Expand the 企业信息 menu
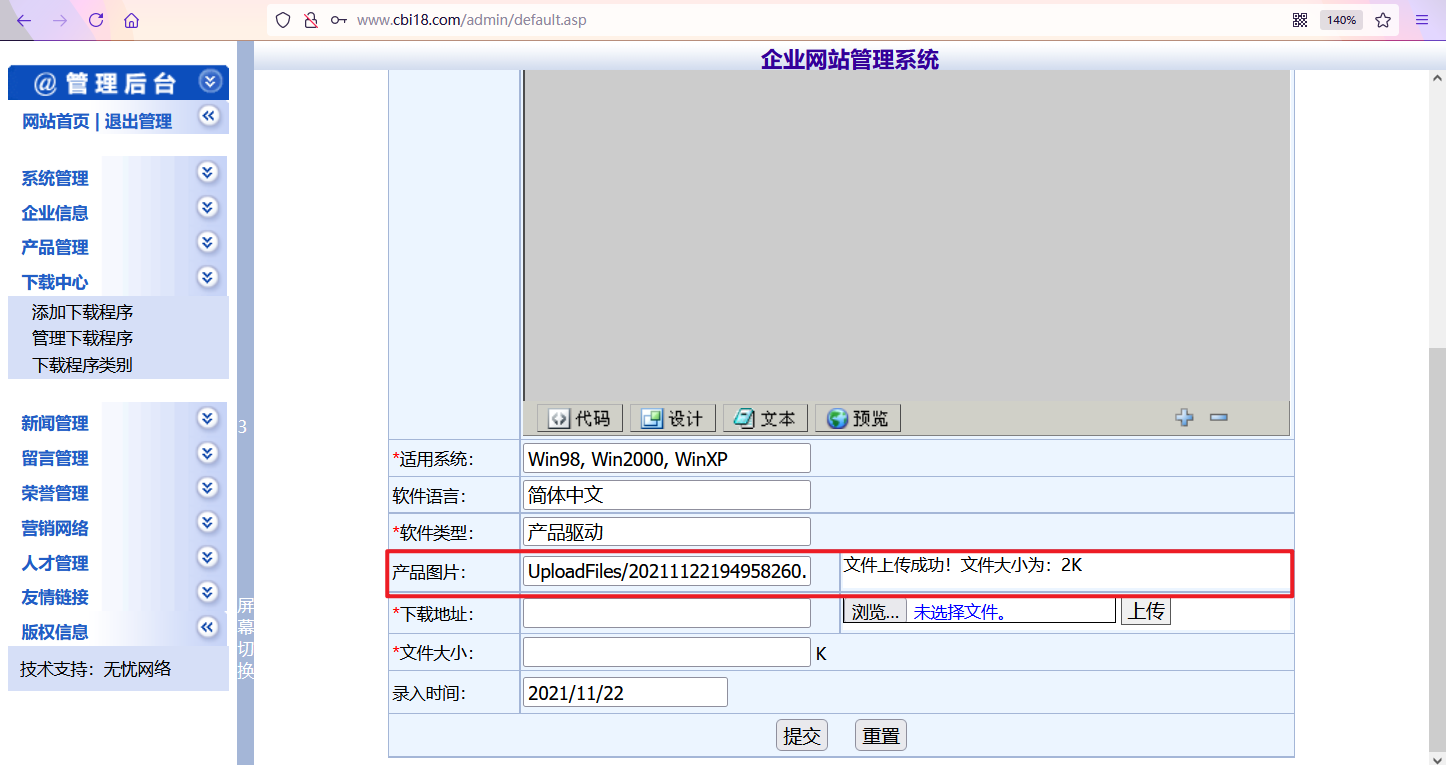Viewport: 1446px width, 765px height. click(x=55, y=213)
